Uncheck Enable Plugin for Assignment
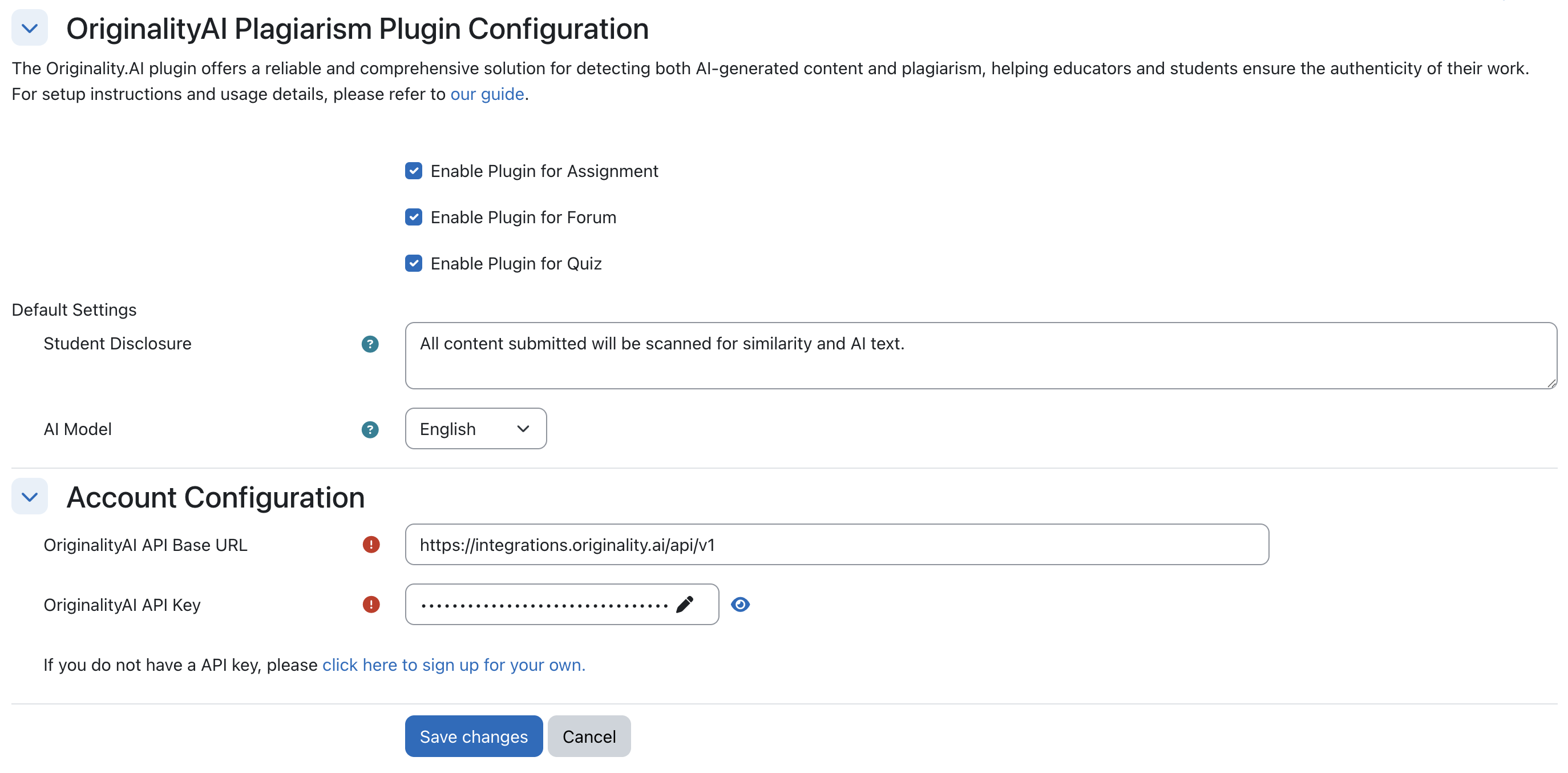 tap(413, 171)
